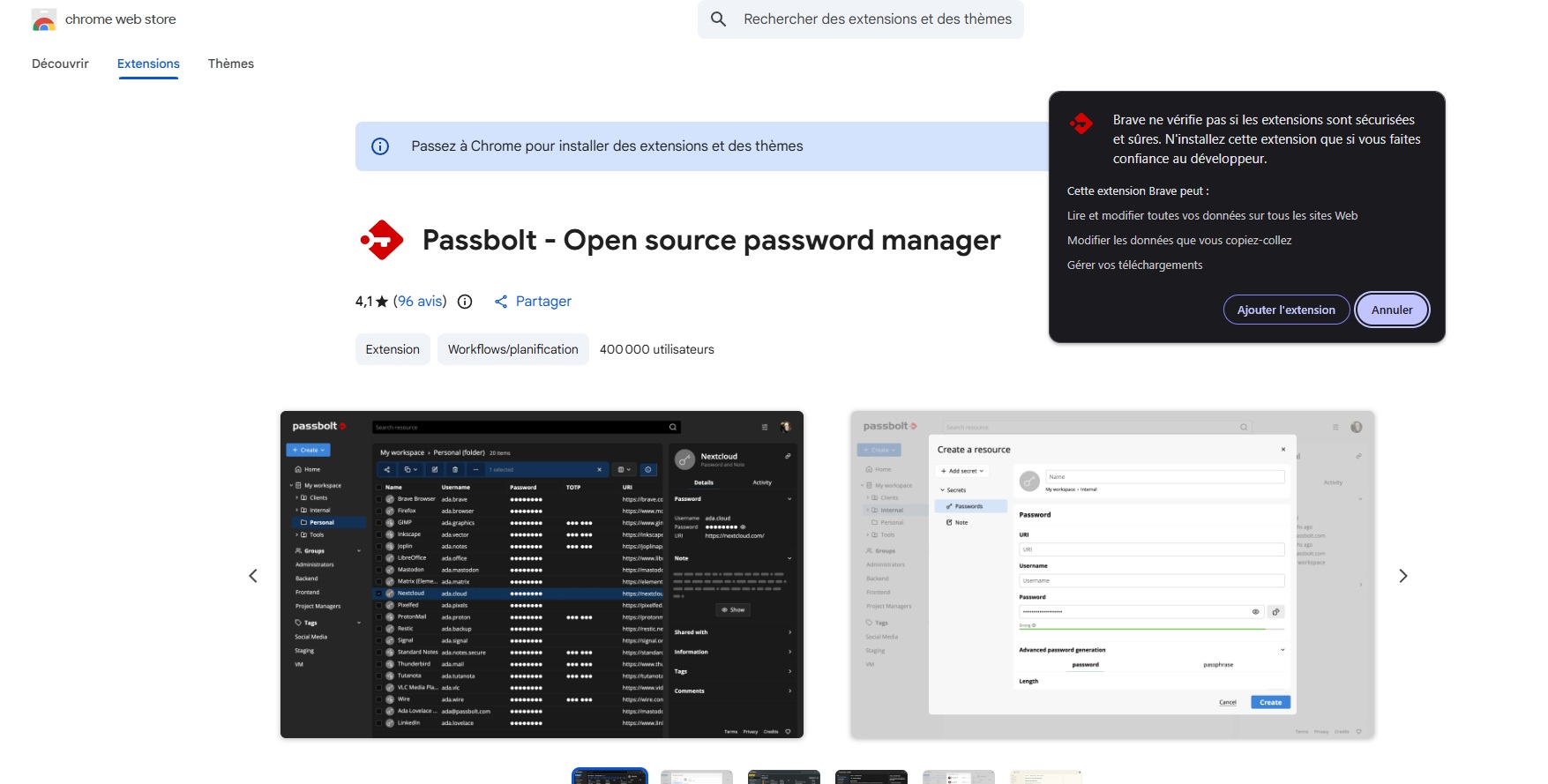Image resolution: width=1548 pixels, height=784 pixels.
Task: Click the "Gérer vos téléchargements" permission line
Action: click(1134, 265)
